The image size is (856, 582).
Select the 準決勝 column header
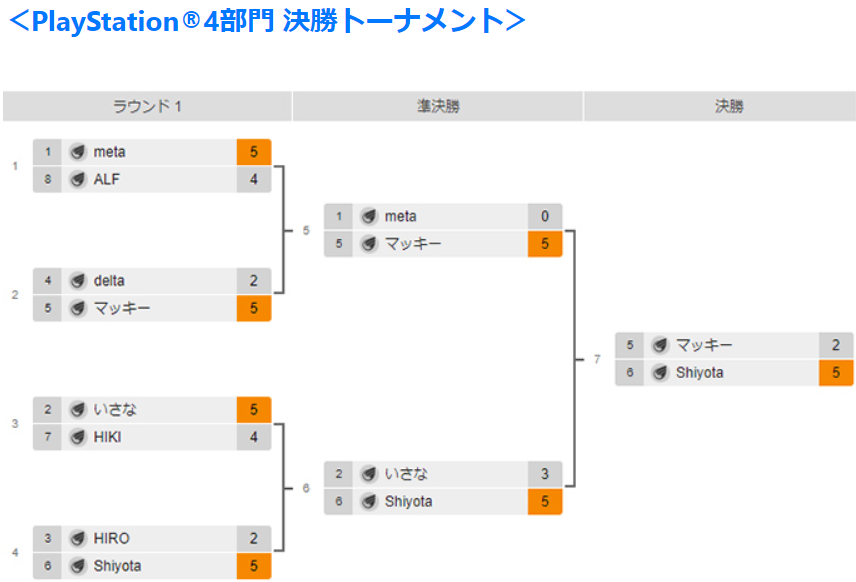[x=438, y=106]
